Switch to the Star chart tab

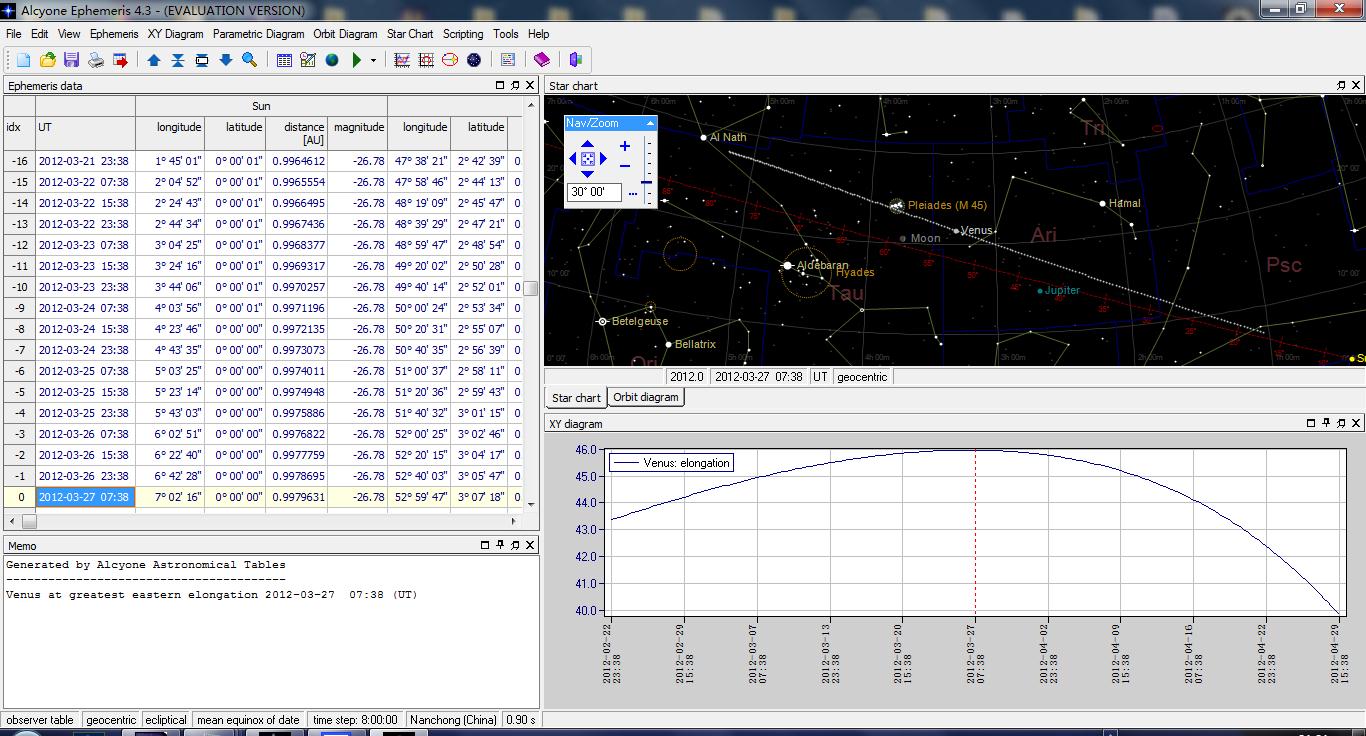point(576,398)
